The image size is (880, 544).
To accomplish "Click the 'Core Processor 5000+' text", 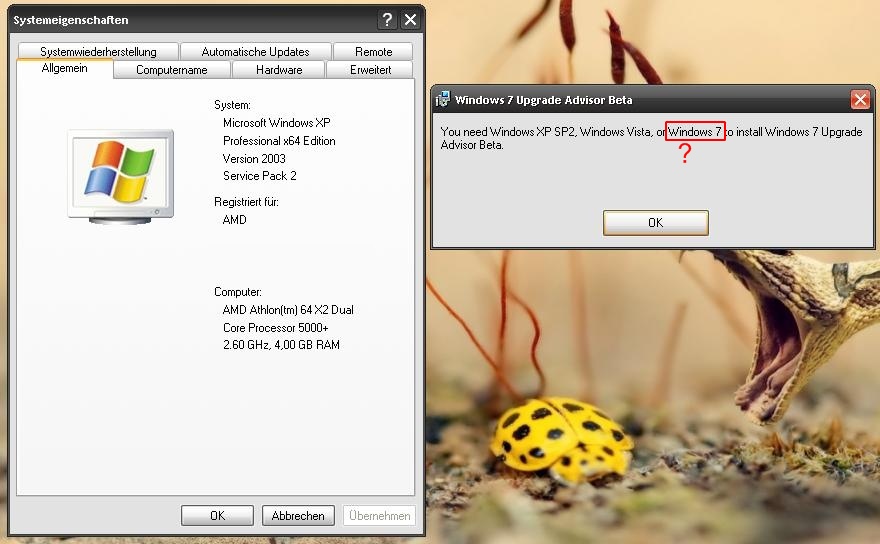I will tap(276, 328).
